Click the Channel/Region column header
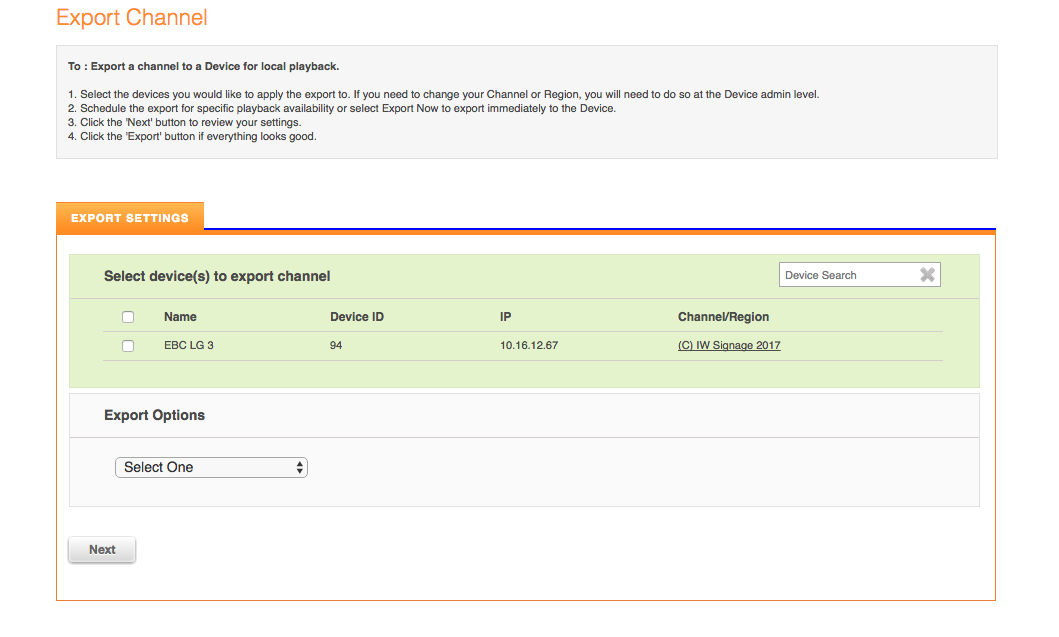Image resolution: width=1059 pixels, height=637 pixels. click(x=723, y=317)
